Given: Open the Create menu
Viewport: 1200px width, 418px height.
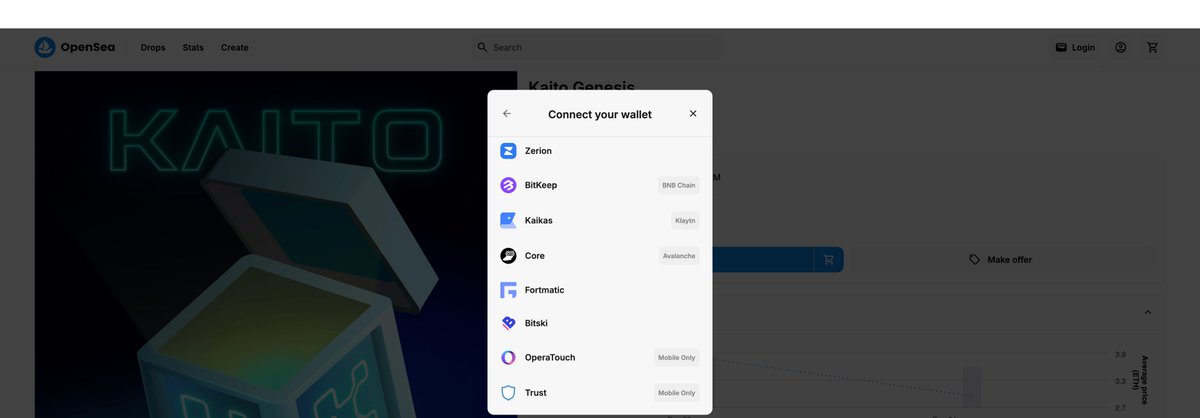Looking at the screenshot, I should [x=235, y=47].
